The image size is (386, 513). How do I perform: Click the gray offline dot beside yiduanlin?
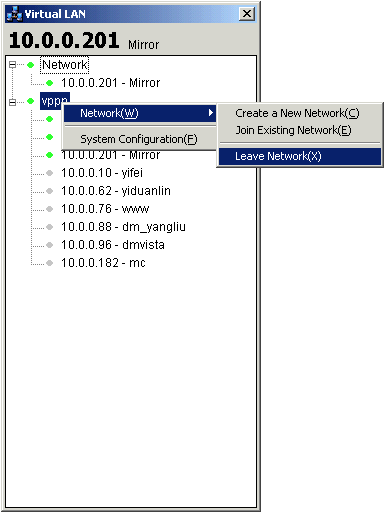tap(50, 191)
